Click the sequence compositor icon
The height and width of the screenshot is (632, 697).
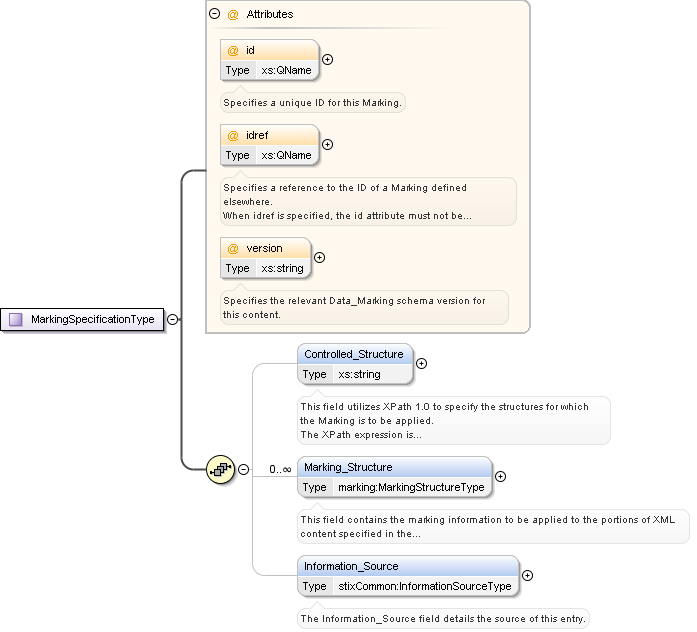point(220,468)
